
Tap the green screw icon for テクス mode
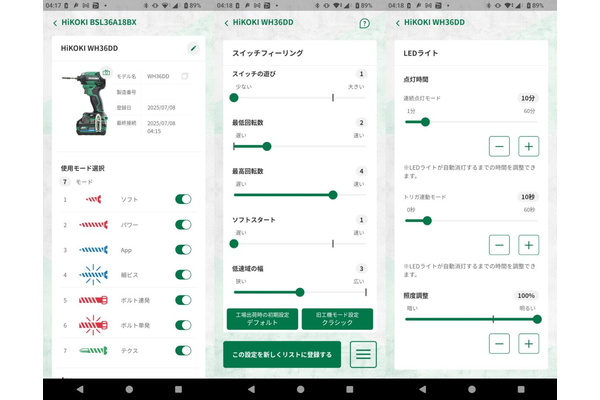[93, 350]
